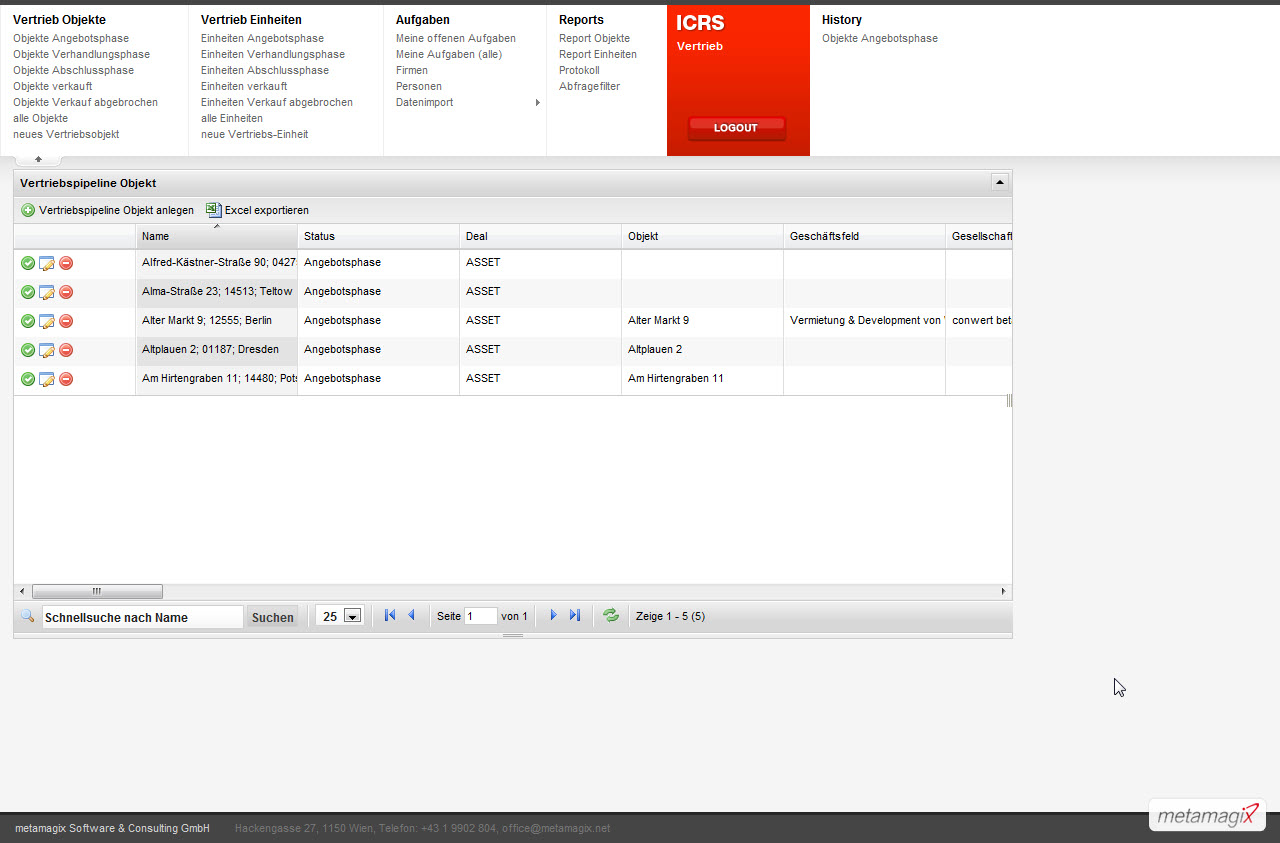Open Protokoll menu item
This screenshot has width=1280, height=843.
(x=579, y=70)
